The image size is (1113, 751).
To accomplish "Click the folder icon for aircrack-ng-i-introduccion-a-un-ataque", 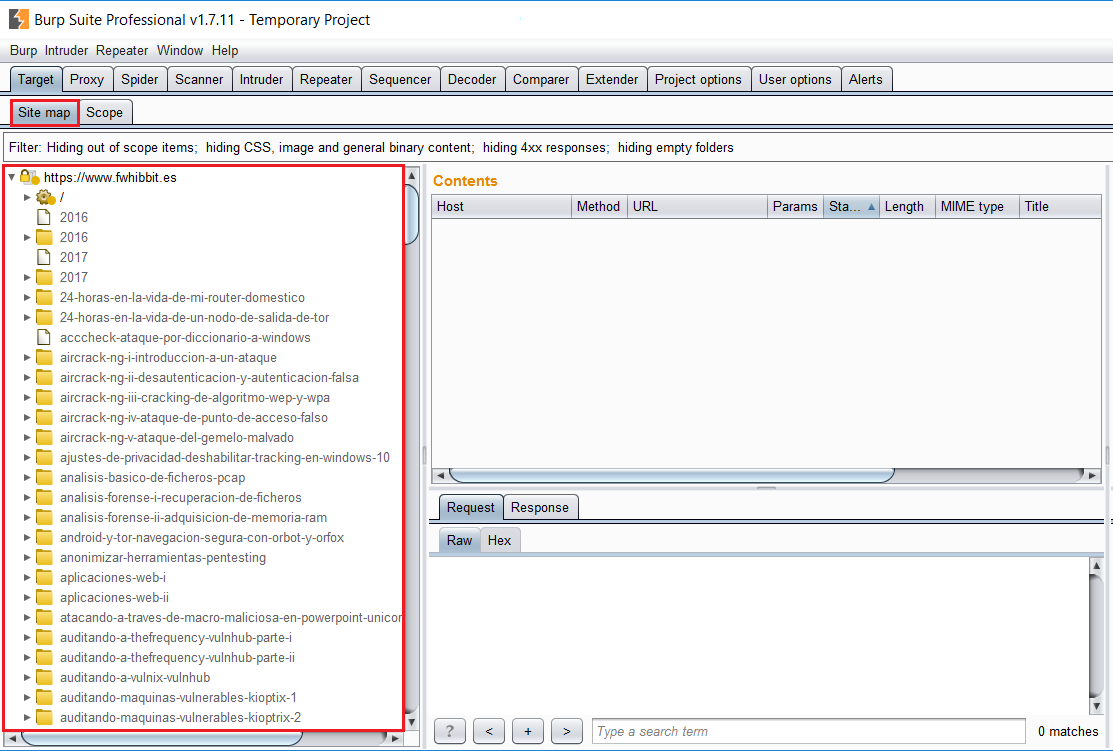I will [44, 357].
